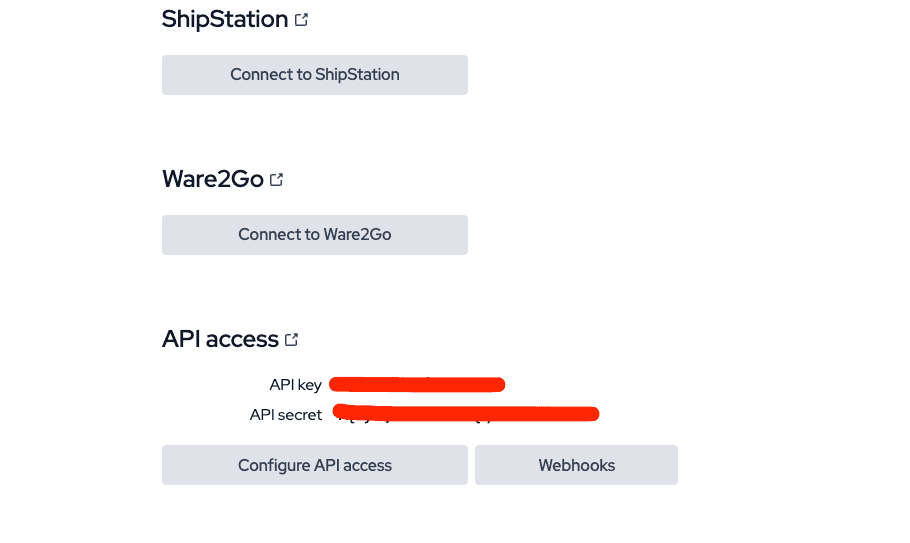Viewport: 910px width, 543px height.
Task: Click the Connect to ShipStation button
Action: pos(314,75)
